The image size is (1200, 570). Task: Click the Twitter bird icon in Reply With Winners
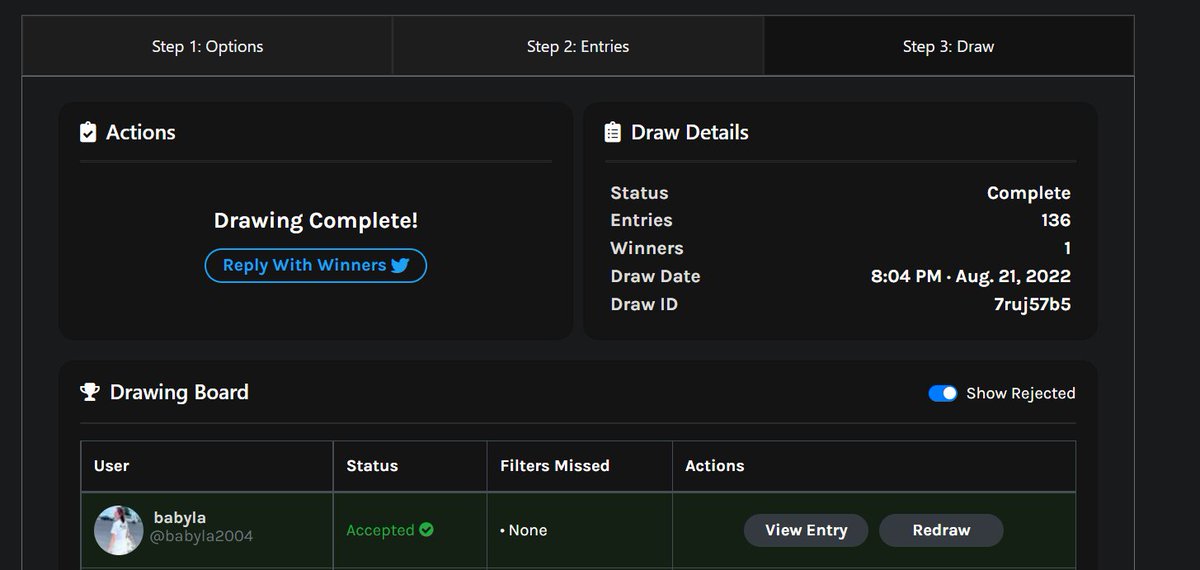pyautogui.click(x=401, y=266)
